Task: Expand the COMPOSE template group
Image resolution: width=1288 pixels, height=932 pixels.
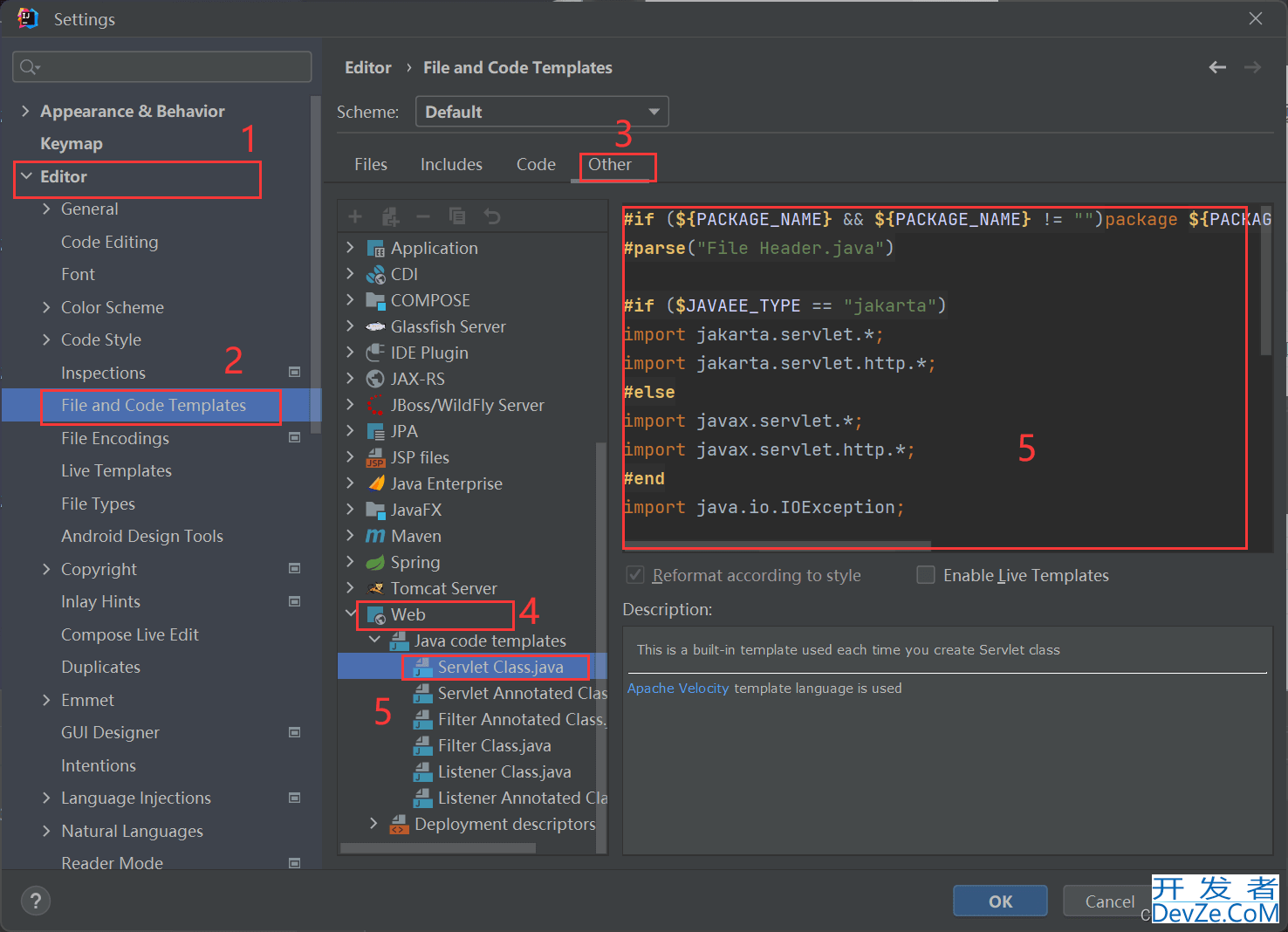Action: tap(351, 300)
